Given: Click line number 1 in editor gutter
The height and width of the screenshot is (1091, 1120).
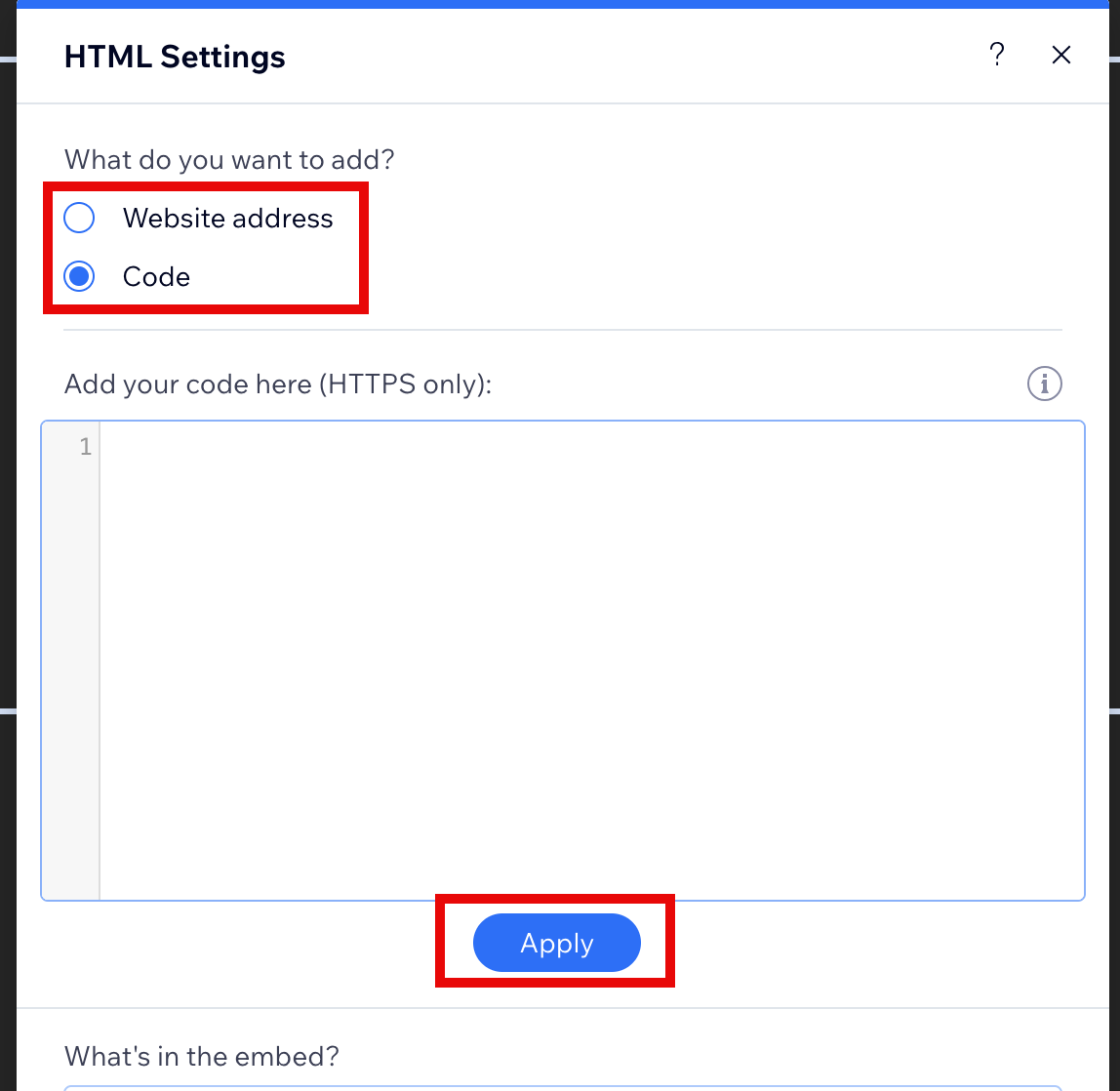Looking at the screenshot, I should [86, 447].
